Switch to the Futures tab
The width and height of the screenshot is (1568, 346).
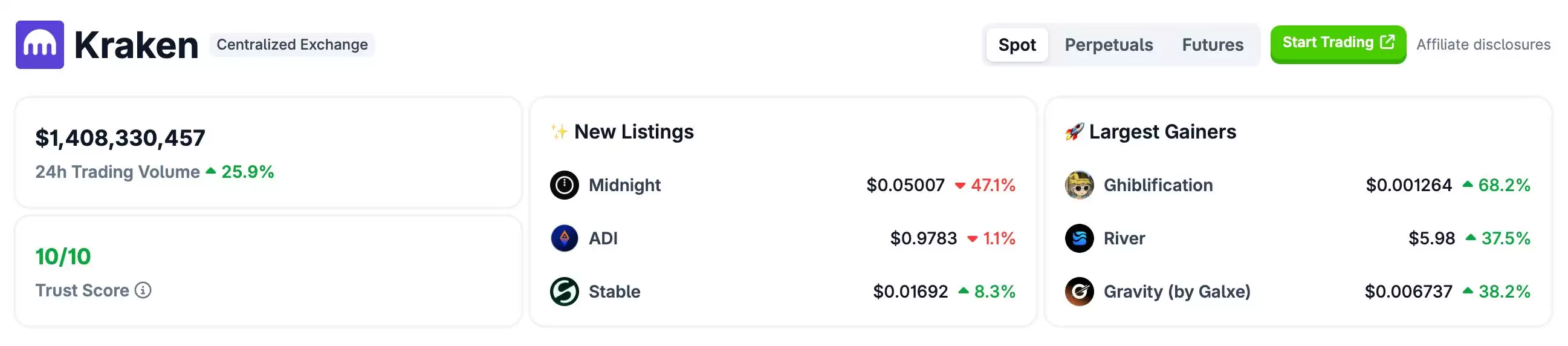(1212, 45)
